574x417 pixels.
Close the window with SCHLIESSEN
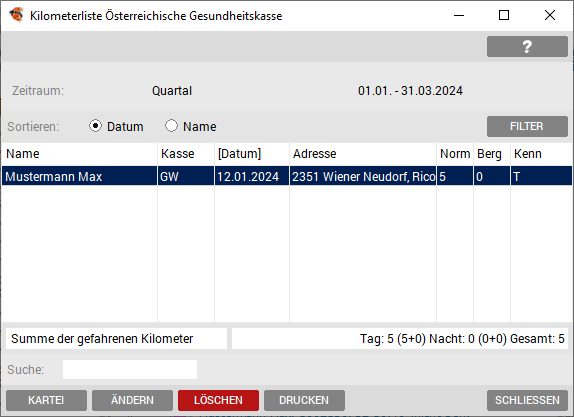(527, 400)
